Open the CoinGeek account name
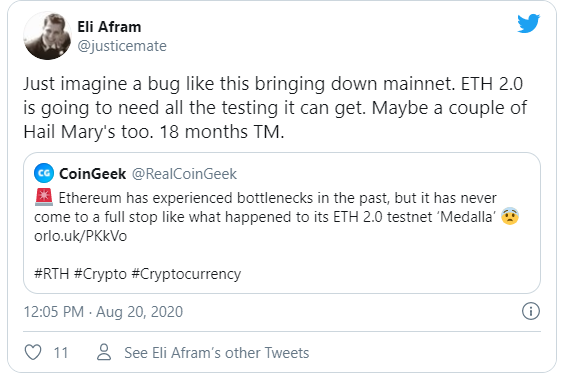Image resolution: width=566 pixels, height=373 pixels. pyautogui.click(x=93, y=174)
